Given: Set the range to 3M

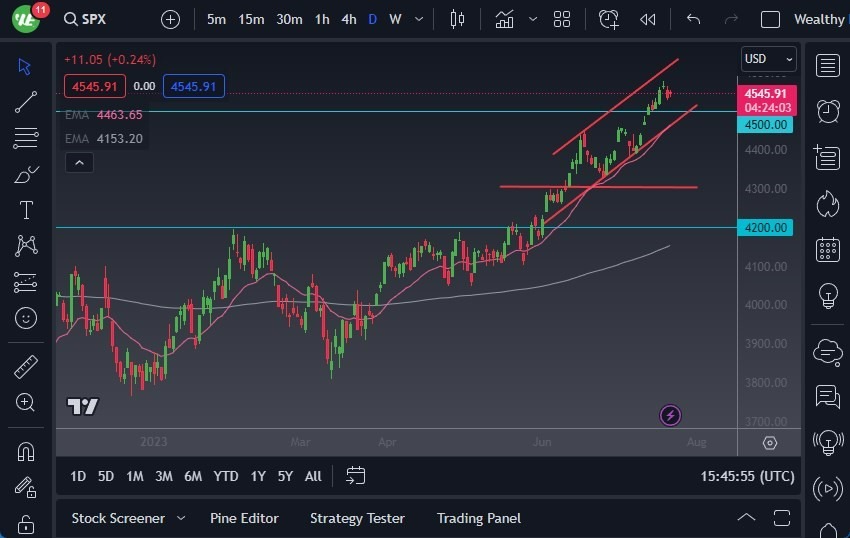Looking at the screenshot, I should click(164, 476).
